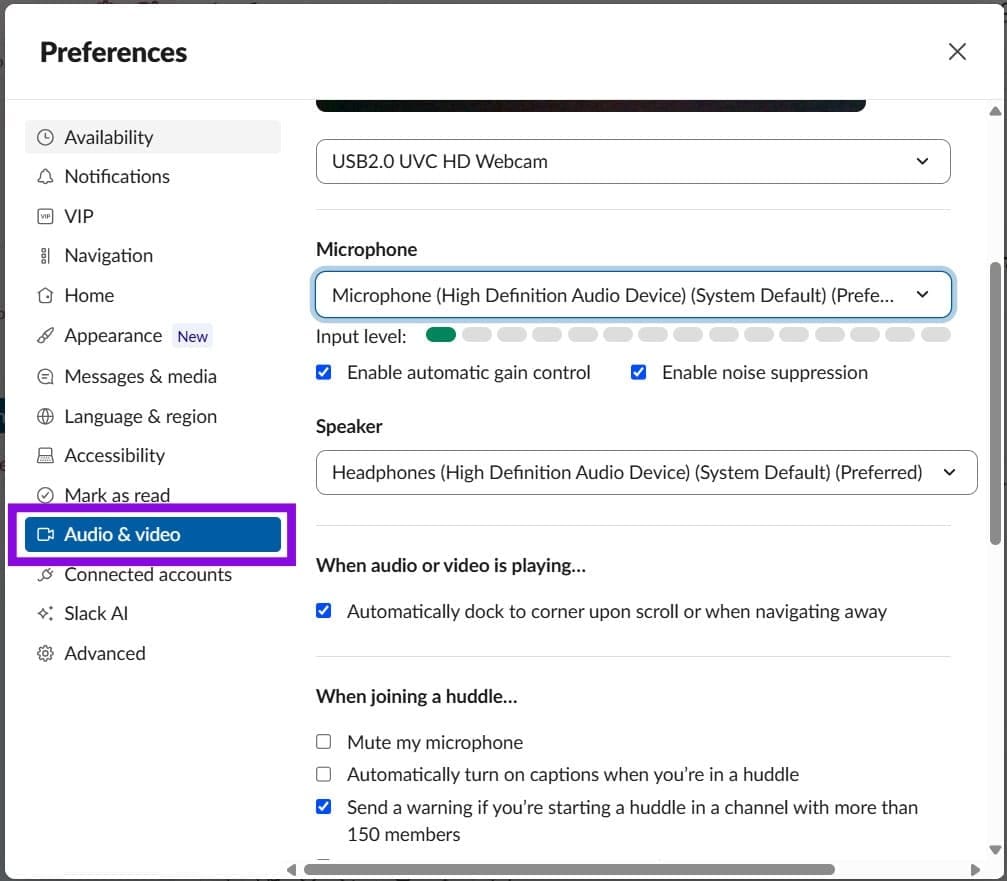This screenshot has width=1007, height=881.
Task: Click the globe icon beside Language & region
Action: tap(45, 416)
